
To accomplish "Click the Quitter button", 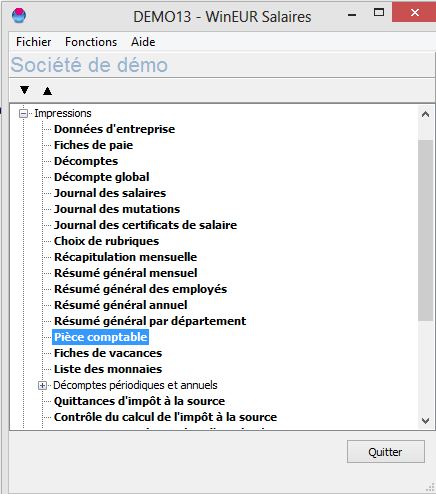I will [x=386, y=452].
